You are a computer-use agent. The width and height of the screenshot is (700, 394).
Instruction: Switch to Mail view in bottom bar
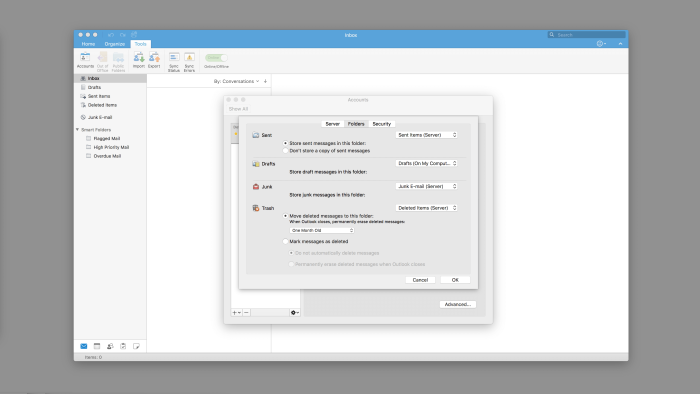click(83, 346)
